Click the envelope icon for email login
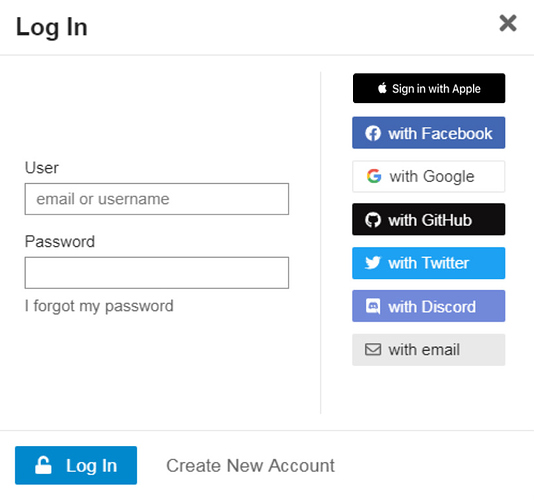This screenshot has width=534, height=500. [373, 349]
